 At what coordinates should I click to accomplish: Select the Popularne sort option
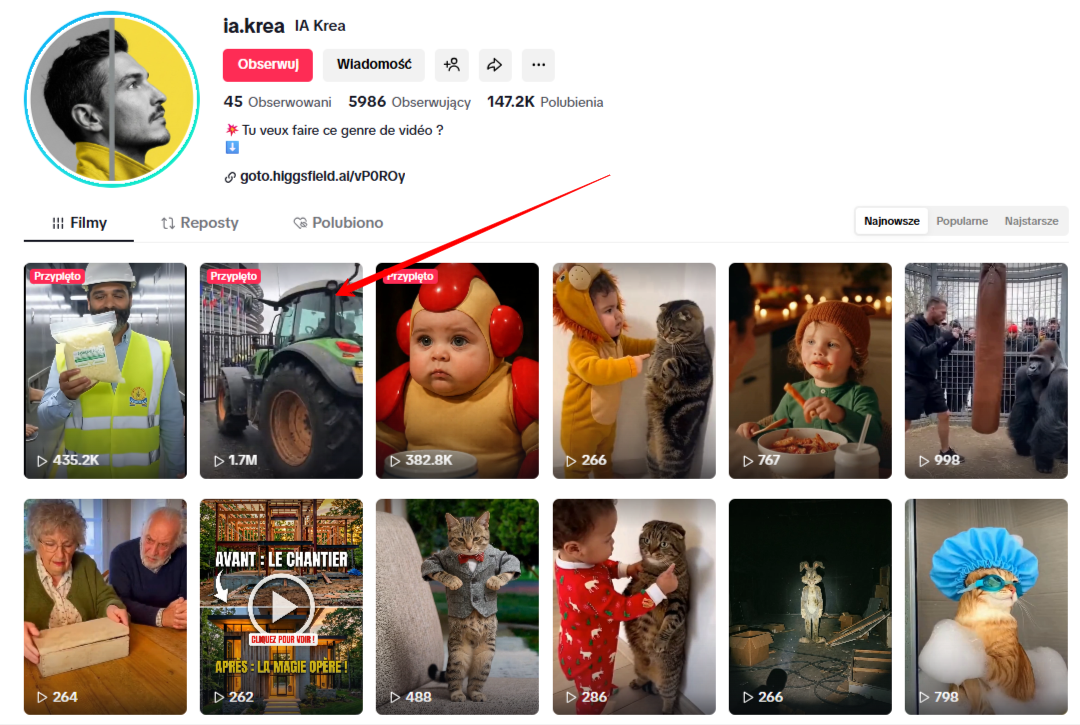pyautogui.click(x=962, y=221)
